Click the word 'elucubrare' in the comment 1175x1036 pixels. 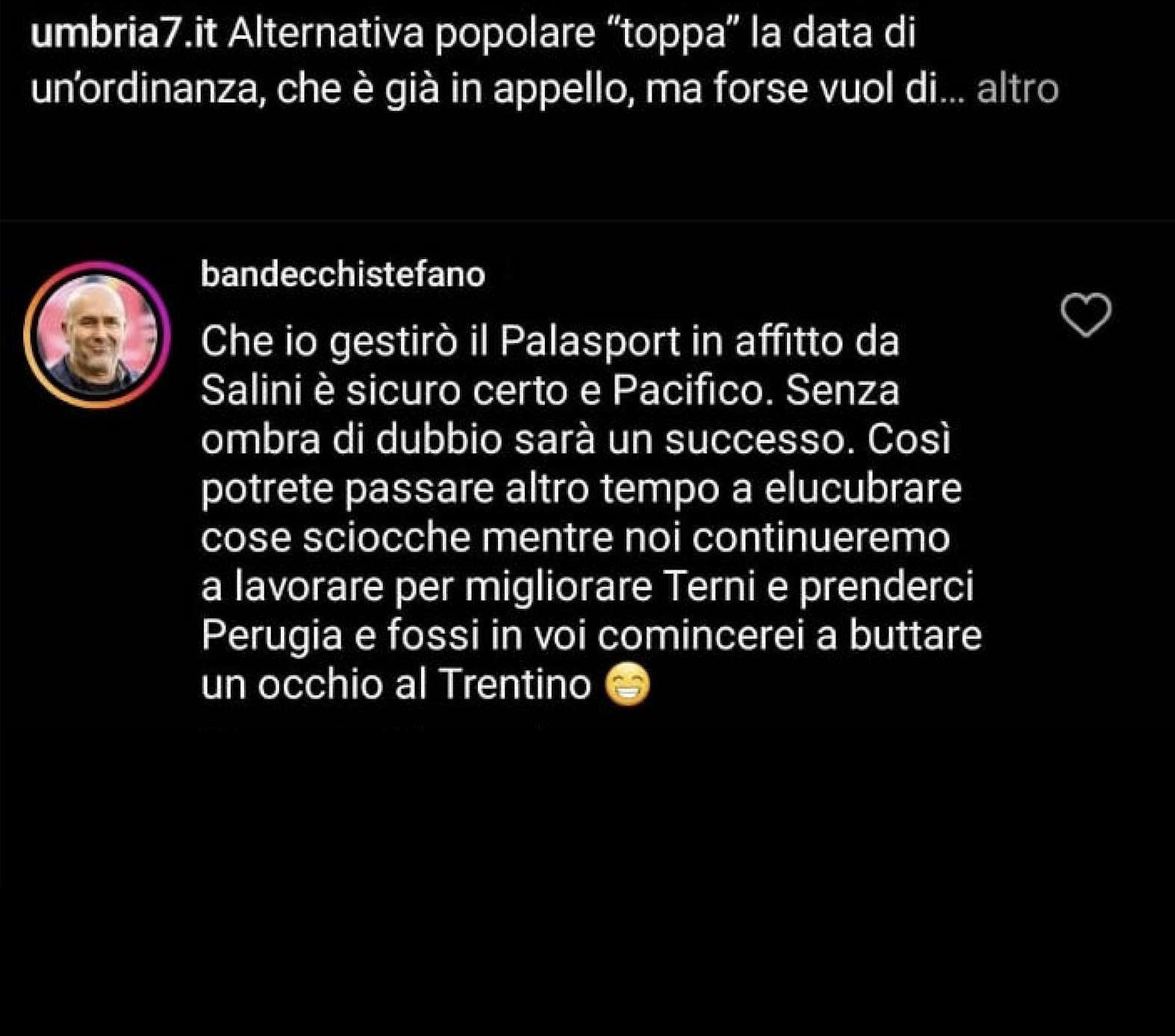pos(863,489)
